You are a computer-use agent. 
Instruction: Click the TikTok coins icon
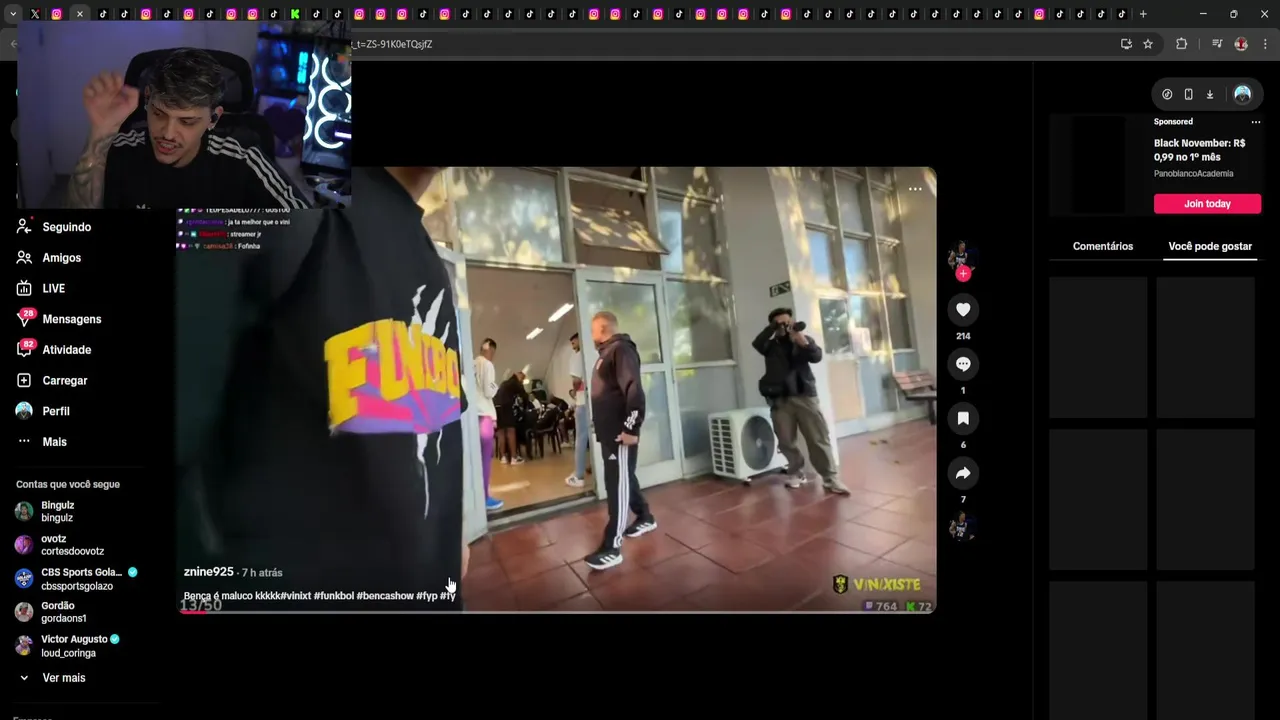1167,94
